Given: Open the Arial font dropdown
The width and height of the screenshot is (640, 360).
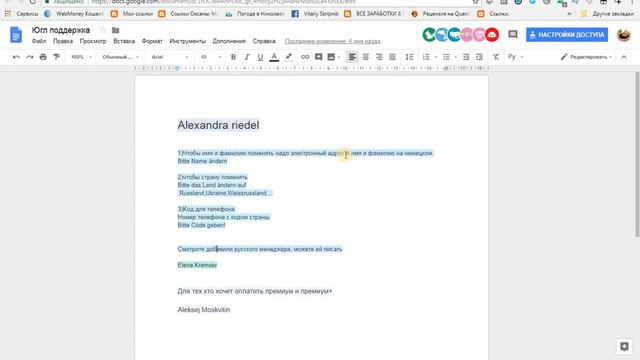Looking at the screenshot, I should coord(170,57).
